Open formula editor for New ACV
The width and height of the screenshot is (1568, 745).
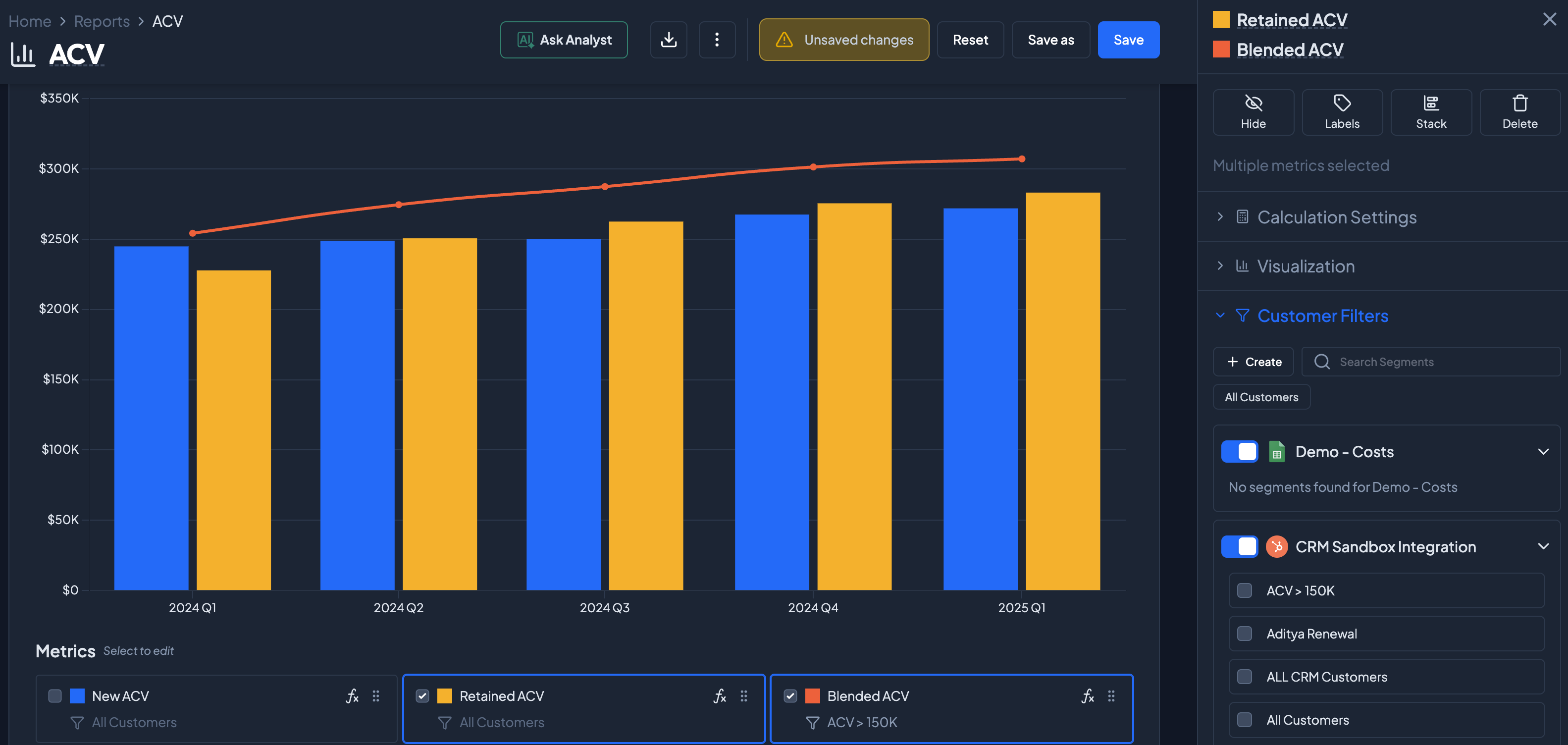[352, 695]
